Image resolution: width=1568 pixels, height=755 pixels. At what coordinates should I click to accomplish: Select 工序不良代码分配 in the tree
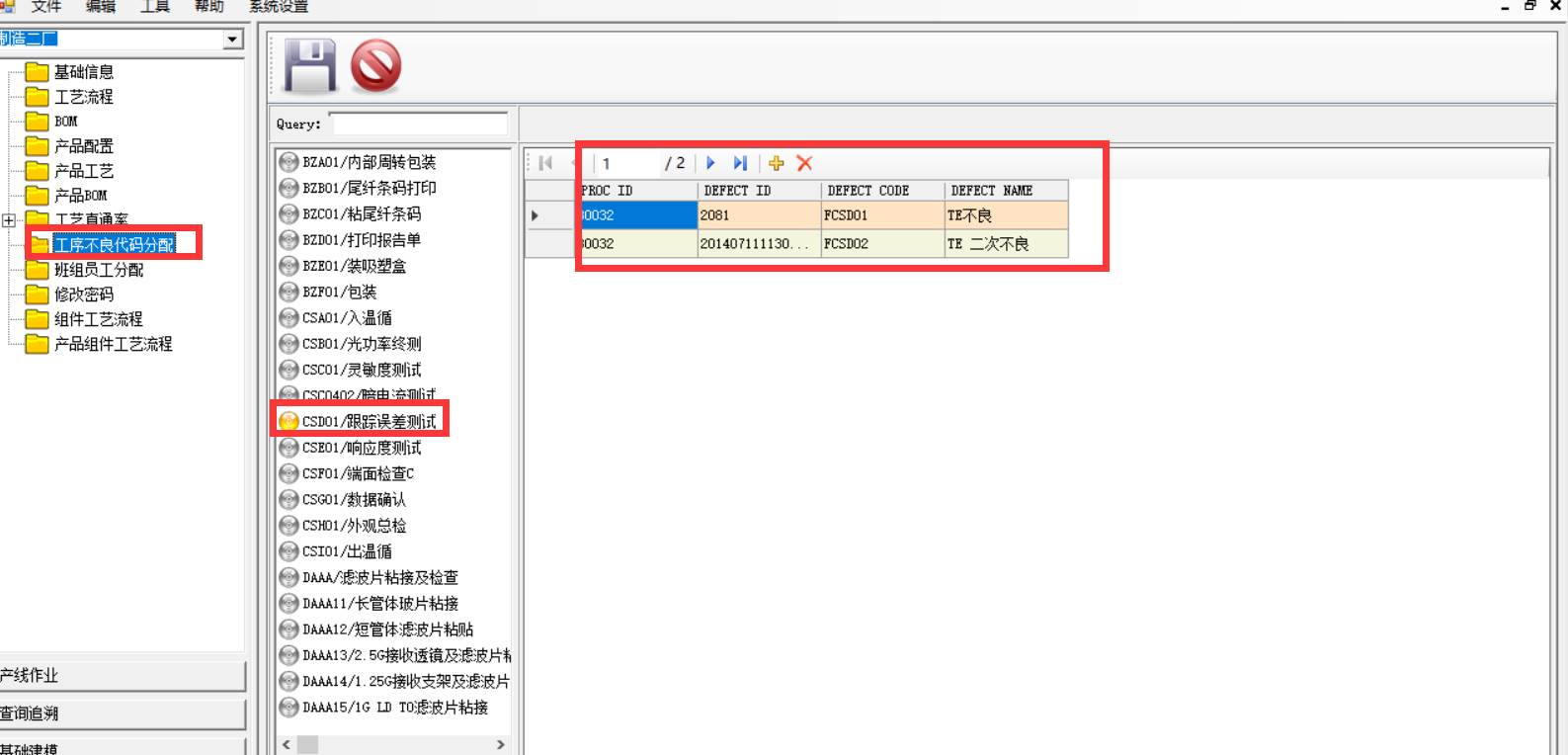coord(114,244)
